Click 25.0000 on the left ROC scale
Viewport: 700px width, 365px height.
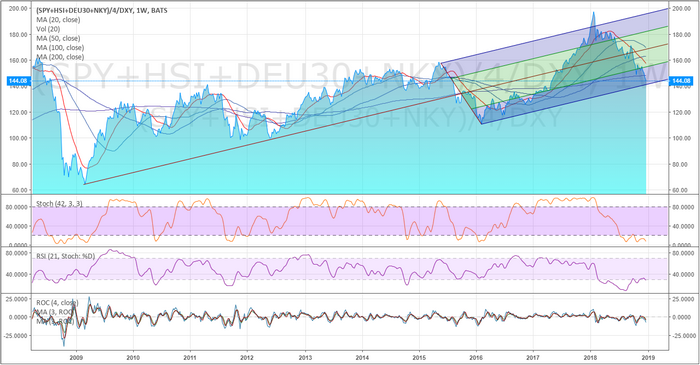[17, 299]
